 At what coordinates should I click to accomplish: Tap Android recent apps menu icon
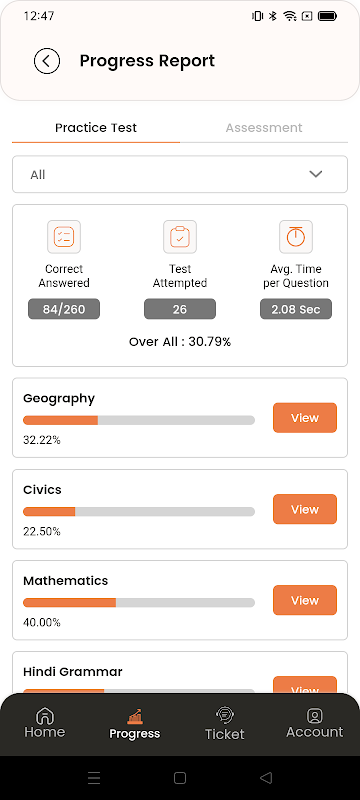94,778
